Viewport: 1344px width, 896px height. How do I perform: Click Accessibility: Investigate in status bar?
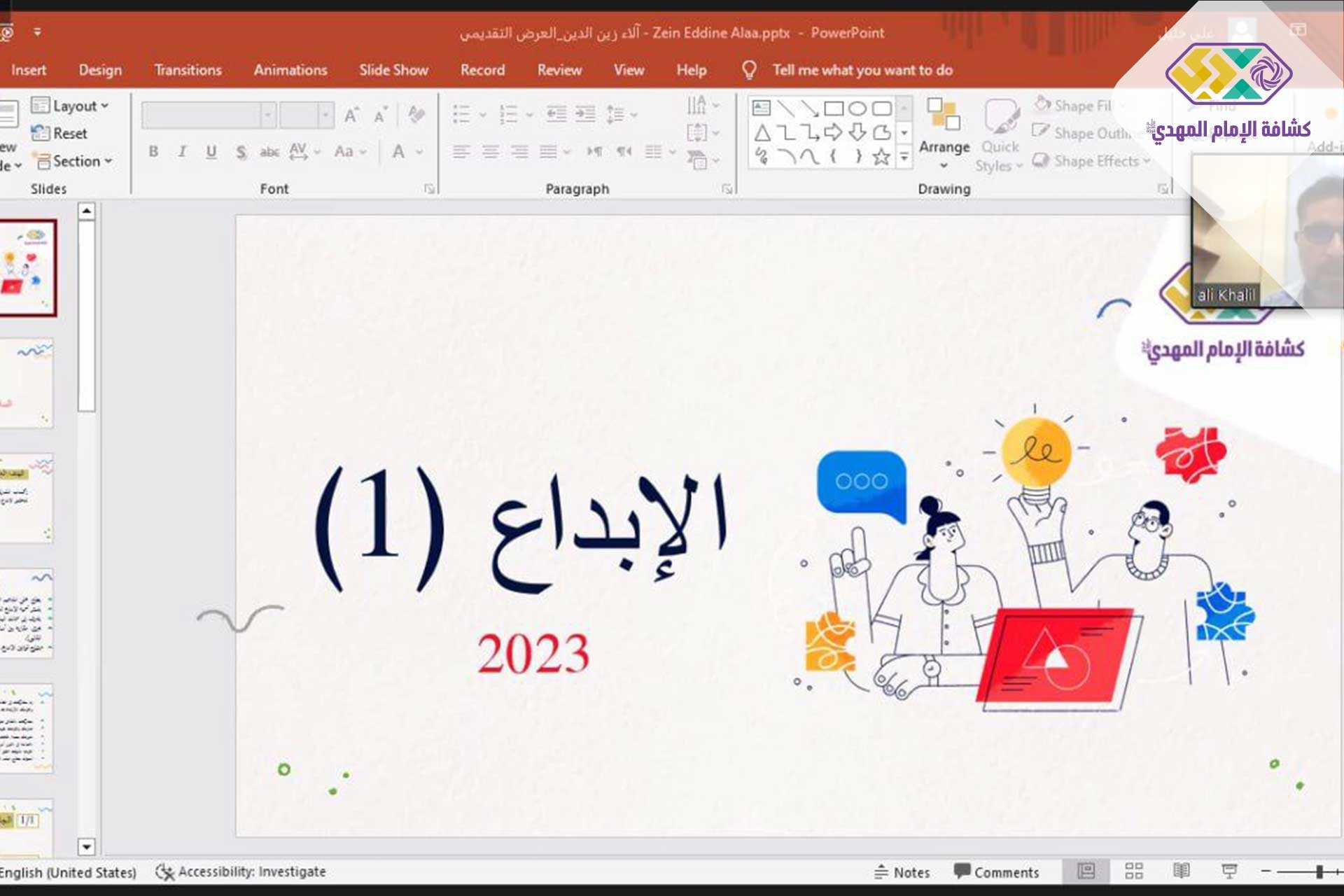pos(241,872)
